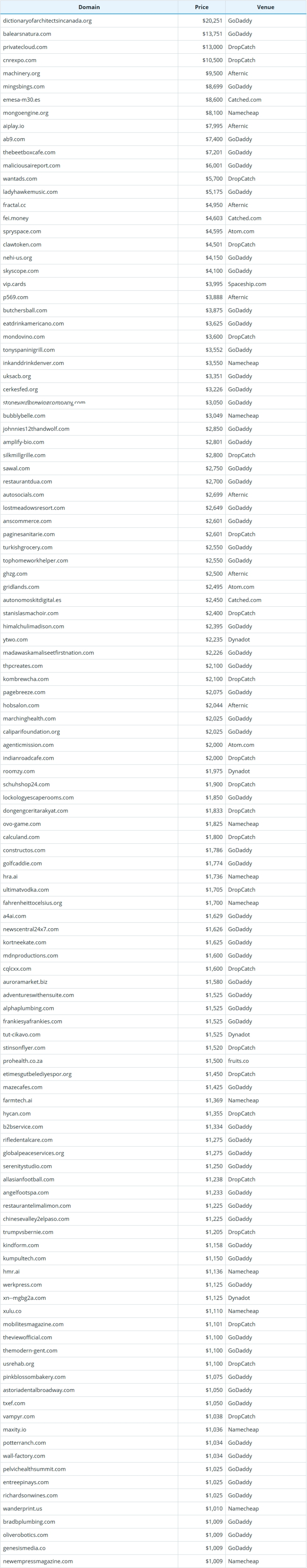Click the xulu.co domain name
Viewport: 307px width, 1568px height.
[x=12, y=1311]
